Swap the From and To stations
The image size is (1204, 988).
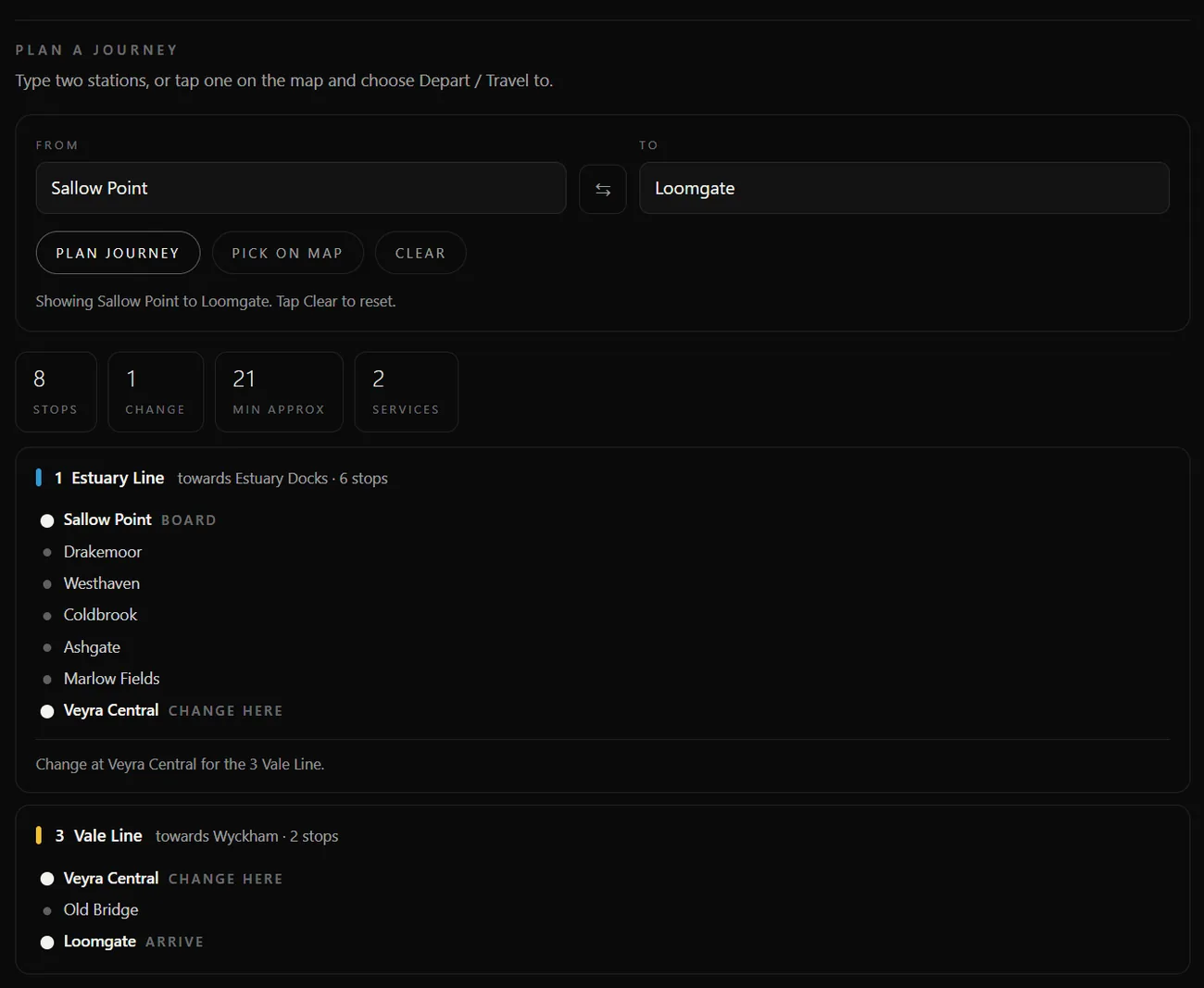(603, 189)
